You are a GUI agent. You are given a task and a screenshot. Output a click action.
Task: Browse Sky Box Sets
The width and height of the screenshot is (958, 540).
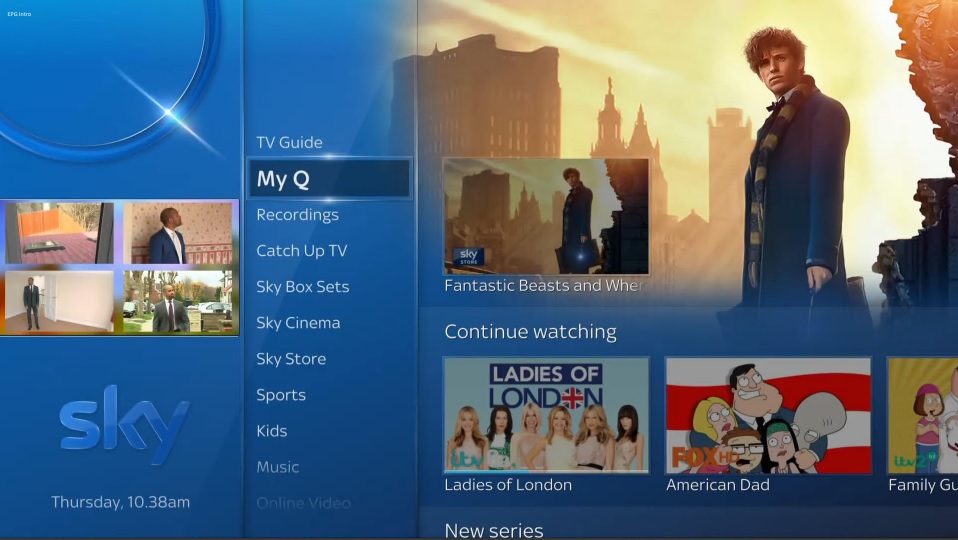[x=302, y=287]
